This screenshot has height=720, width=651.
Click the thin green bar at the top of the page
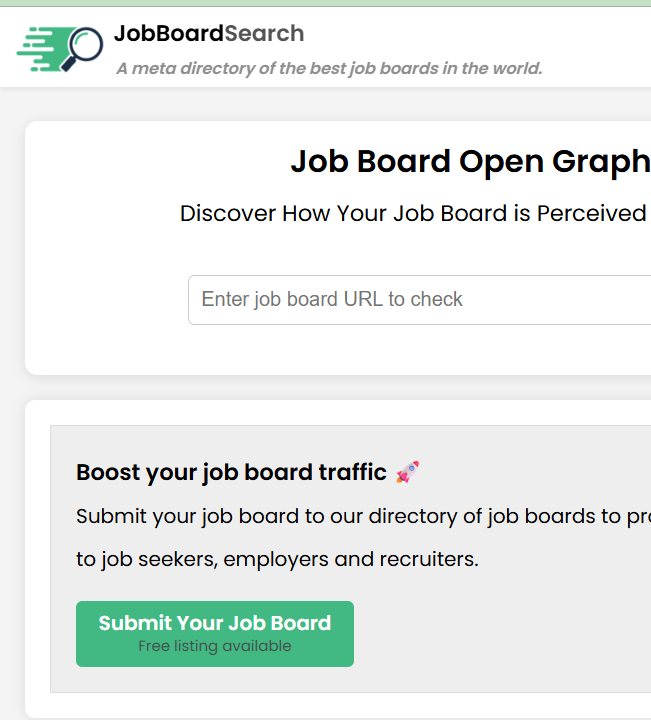[x=326, y=3]
